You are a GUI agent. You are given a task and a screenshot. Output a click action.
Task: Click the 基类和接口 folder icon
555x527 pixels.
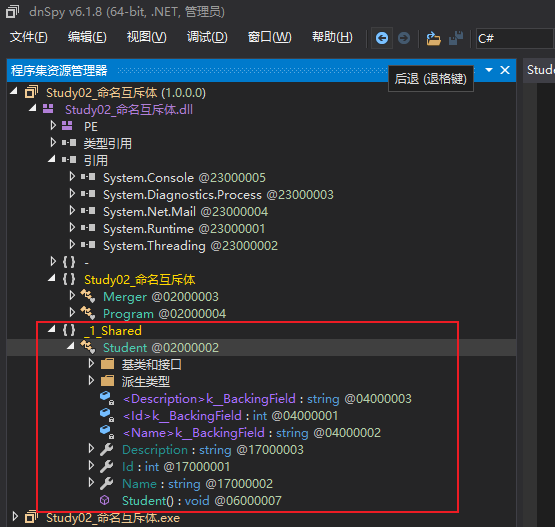coord(107,364)
